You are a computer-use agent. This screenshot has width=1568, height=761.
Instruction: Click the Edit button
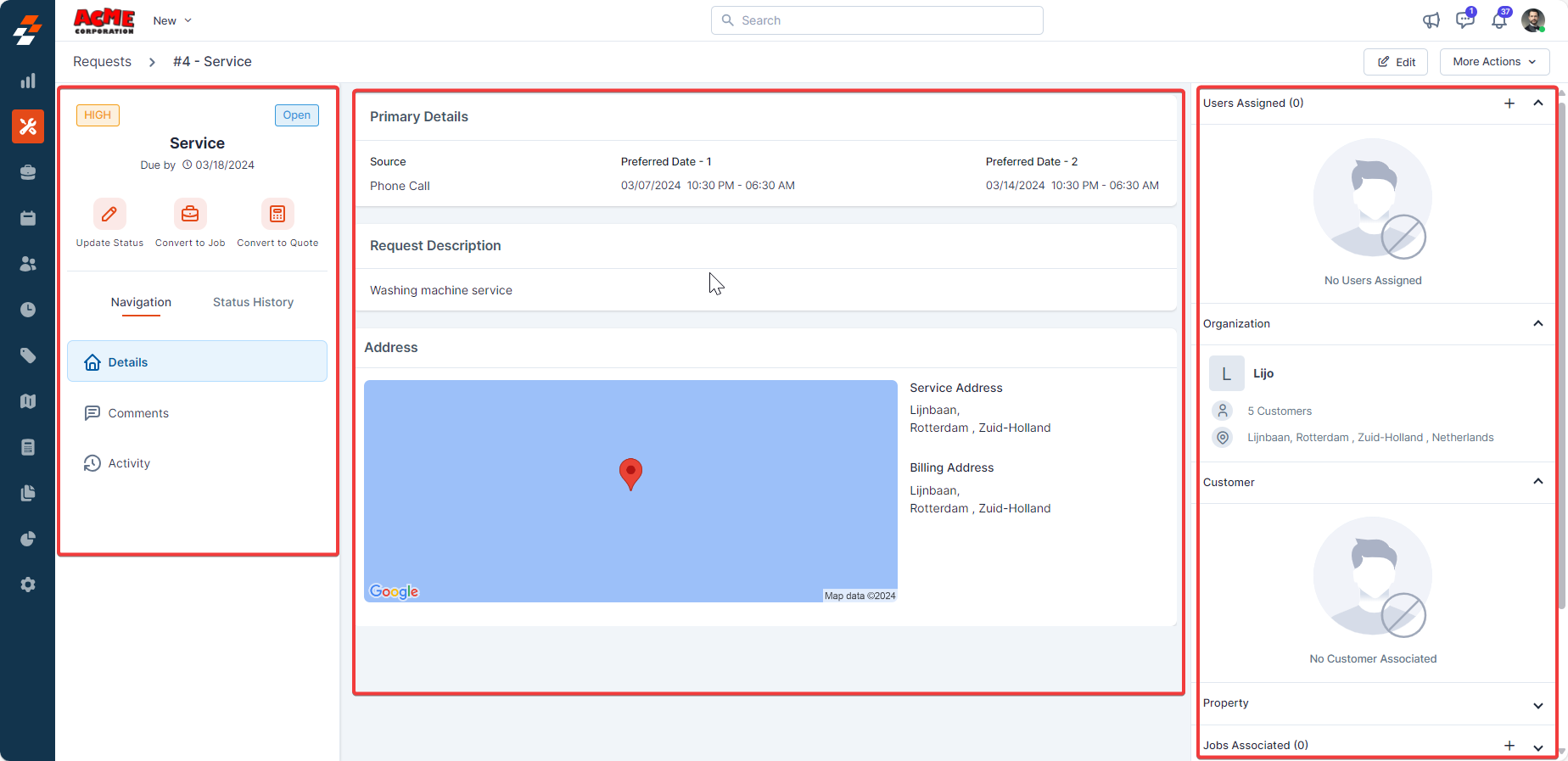tap(1396, 62)
